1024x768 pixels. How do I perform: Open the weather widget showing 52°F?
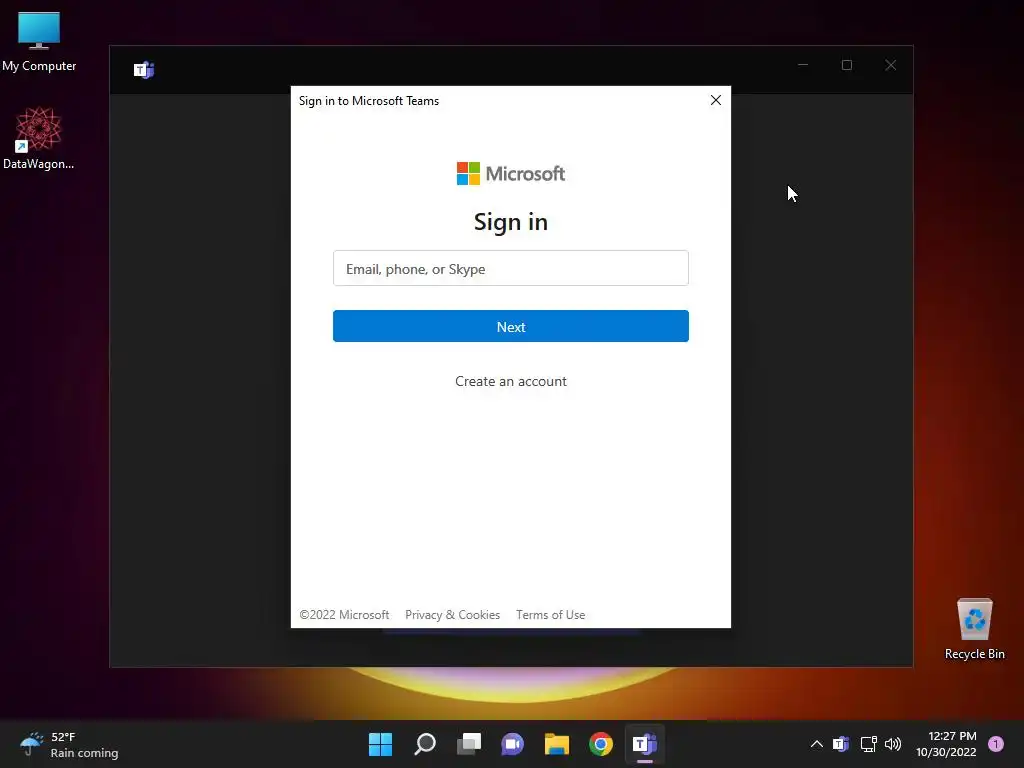[x=69, y=744]
